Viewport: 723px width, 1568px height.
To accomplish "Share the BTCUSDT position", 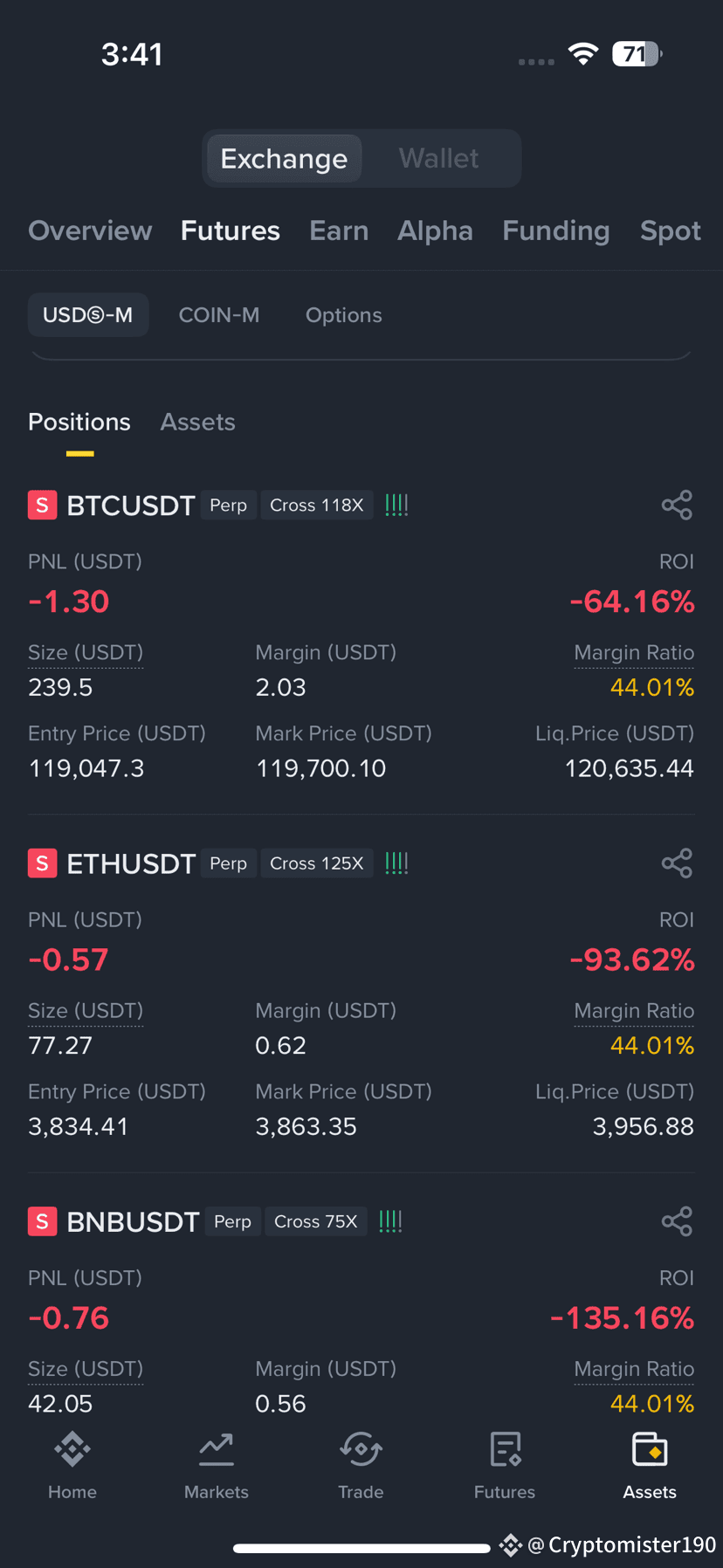I will (677, 505).
